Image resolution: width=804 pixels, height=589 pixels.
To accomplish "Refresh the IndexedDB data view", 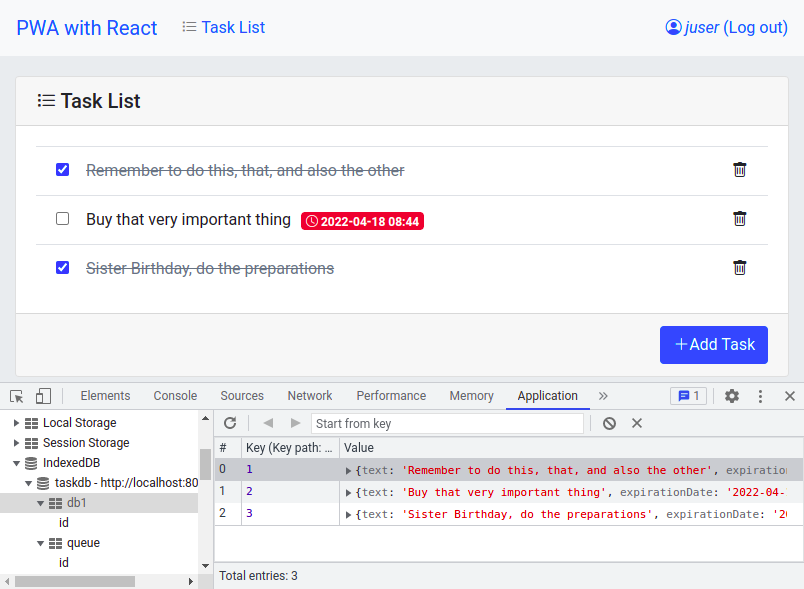I will point(230,422).
